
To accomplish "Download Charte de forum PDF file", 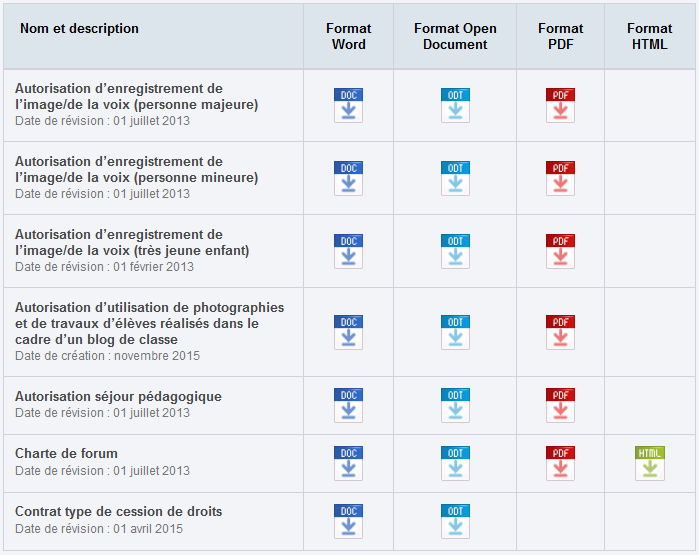I will tap(560, 463).
